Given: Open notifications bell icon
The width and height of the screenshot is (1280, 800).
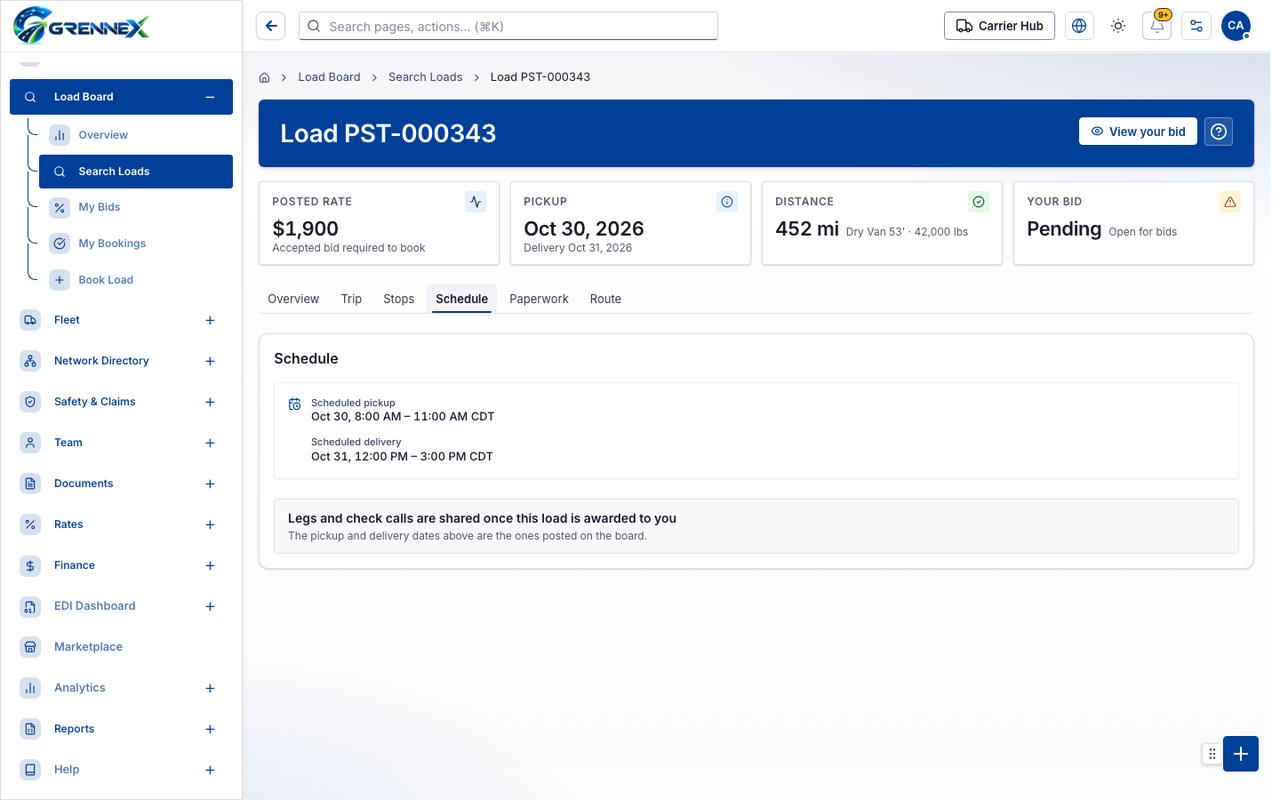Looking at the screenshot, I should (x=1157, y=26).
